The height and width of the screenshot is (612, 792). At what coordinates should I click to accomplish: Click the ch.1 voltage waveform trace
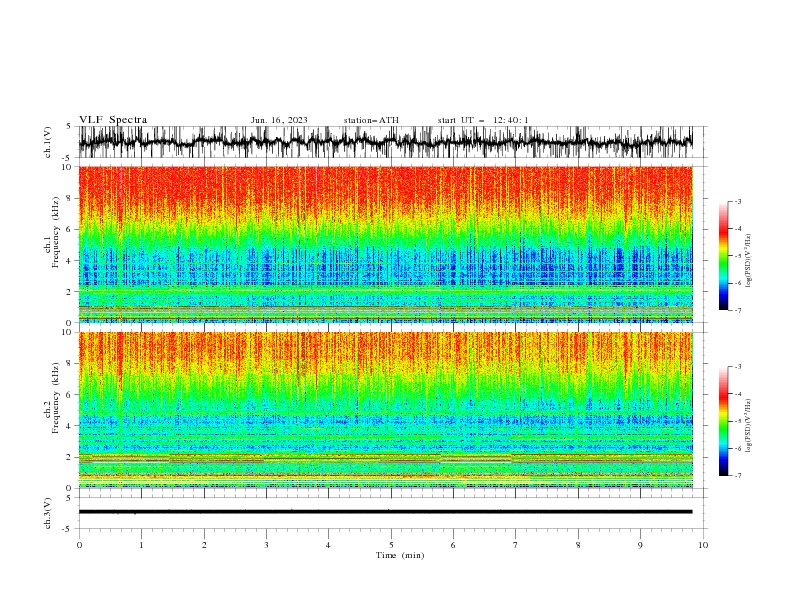click(x=386, y=142)
